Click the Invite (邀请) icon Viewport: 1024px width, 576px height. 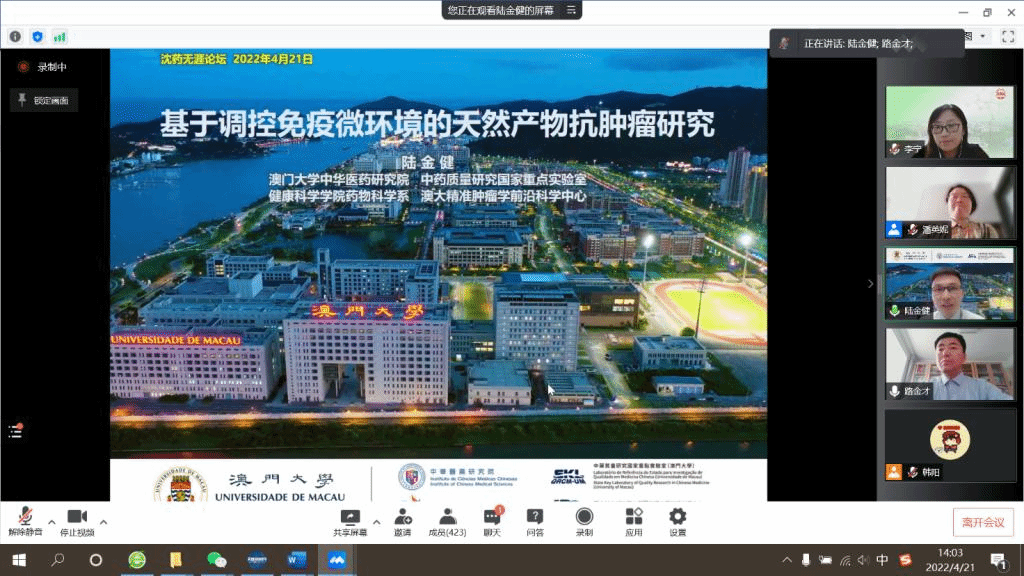tap(403, 518)
